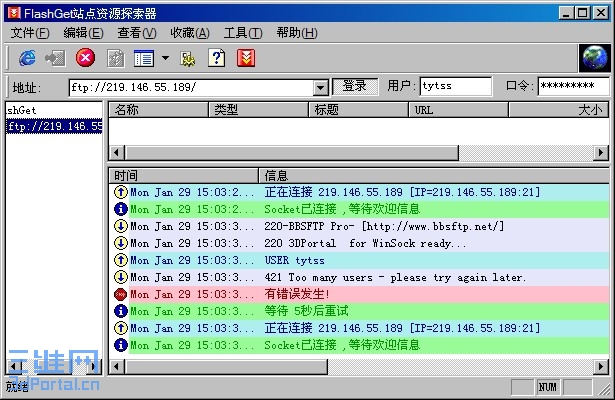Click down-arrow icon on 220-BBSFTP Pro row

(121, 226)
